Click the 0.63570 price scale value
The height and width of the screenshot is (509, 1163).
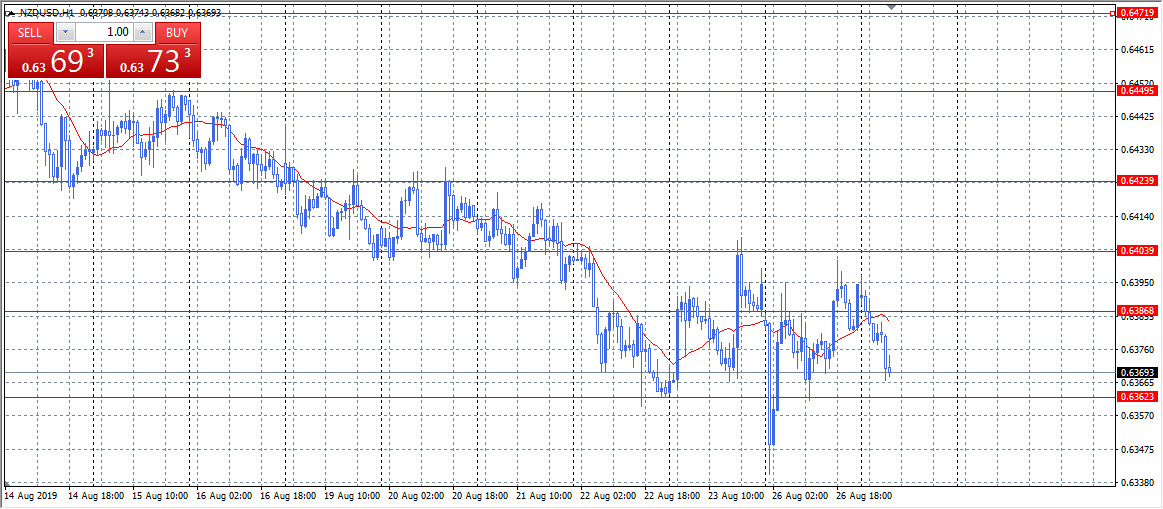click(1135, 416)
